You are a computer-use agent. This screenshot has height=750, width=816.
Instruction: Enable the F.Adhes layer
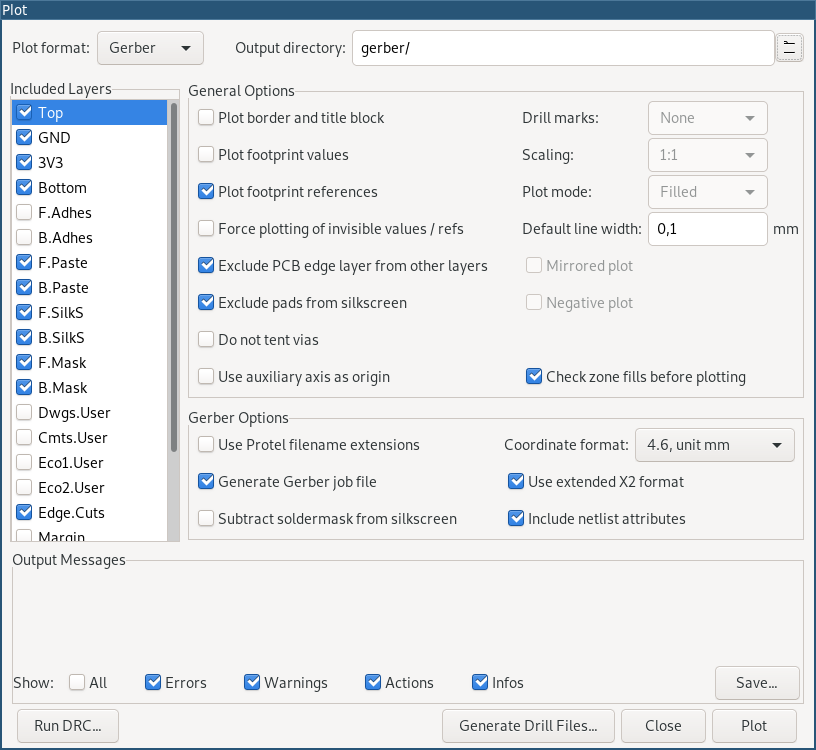(24, 212)
